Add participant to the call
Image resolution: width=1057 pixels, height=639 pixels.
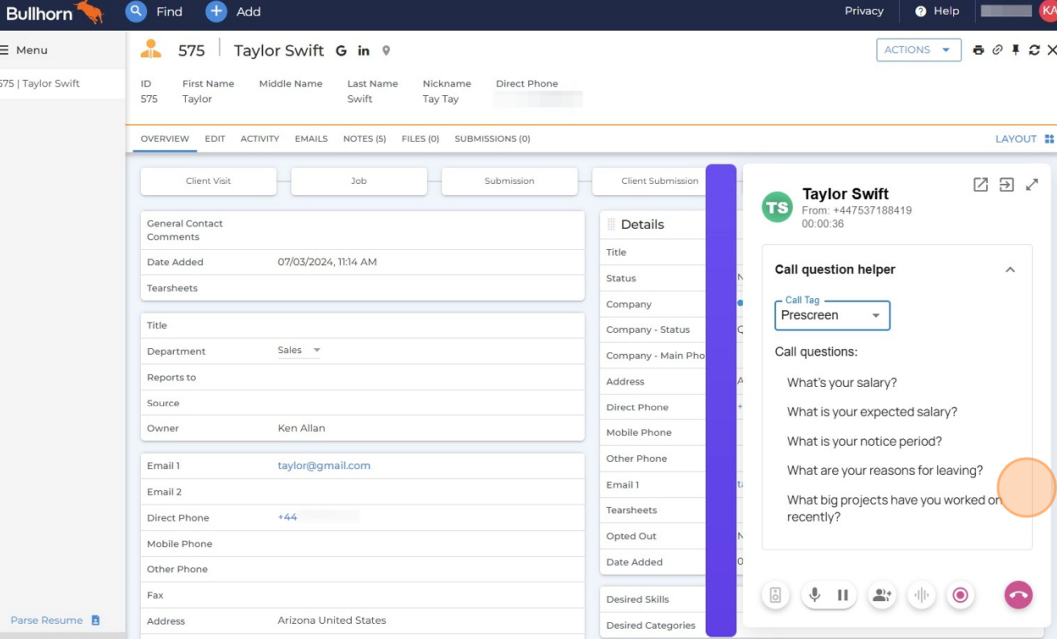[882, 595]
